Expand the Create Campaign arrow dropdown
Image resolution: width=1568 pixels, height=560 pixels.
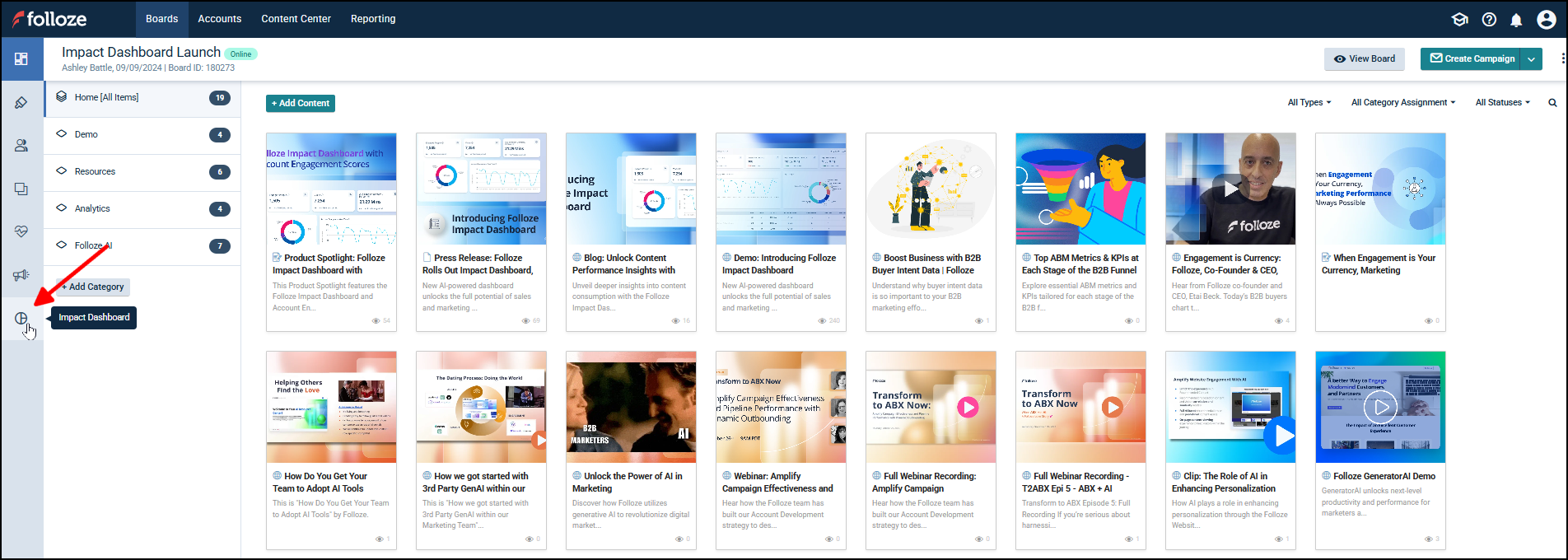coord(1532,59)
